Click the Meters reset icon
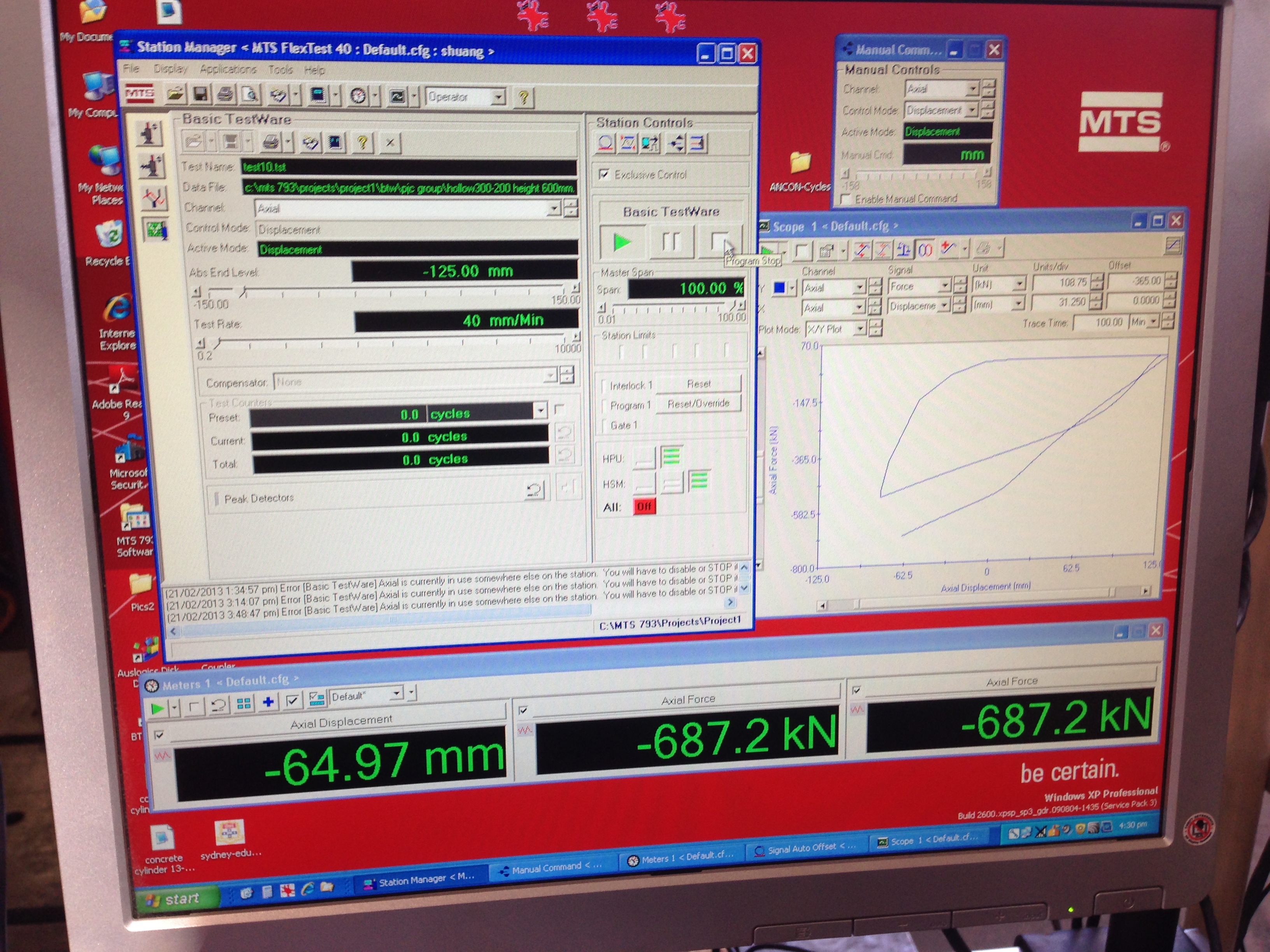This screenshot has width=1270, height=952. (218, 705)
